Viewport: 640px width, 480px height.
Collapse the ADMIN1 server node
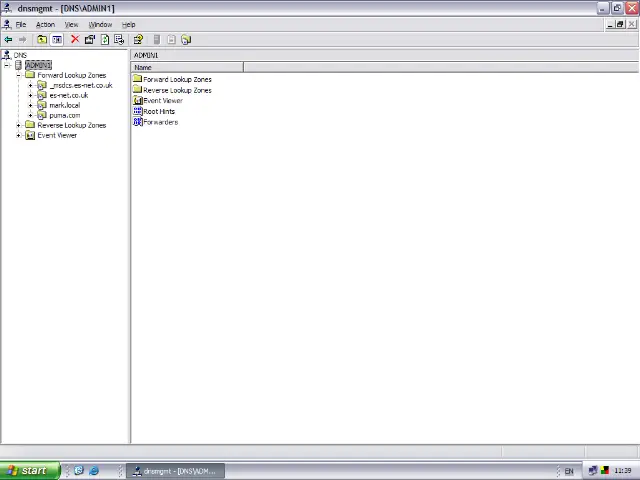tap(7, 65)
